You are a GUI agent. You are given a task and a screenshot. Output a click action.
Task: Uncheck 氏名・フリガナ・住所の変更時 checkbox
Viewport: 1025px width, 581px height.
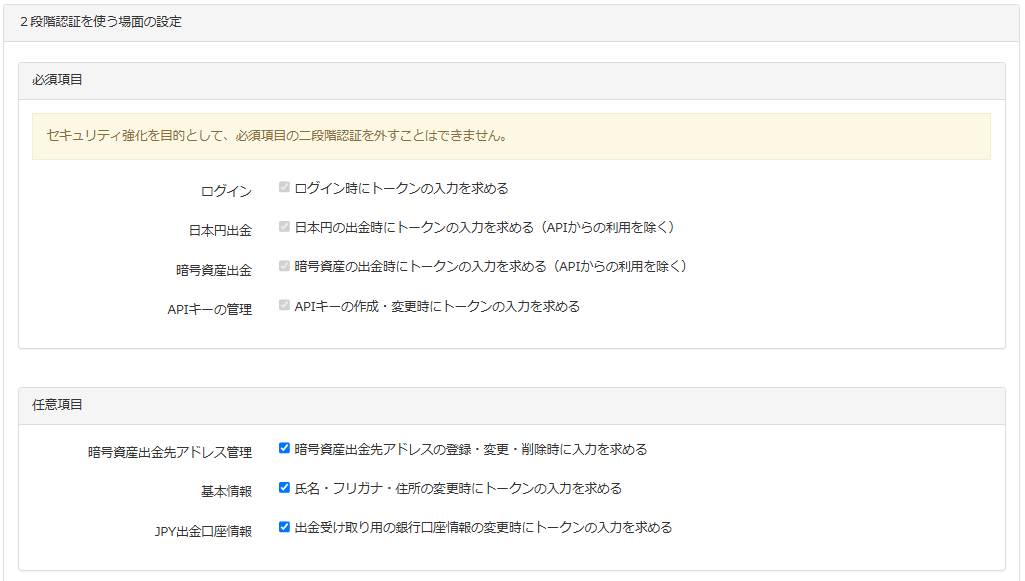(284, 488)
